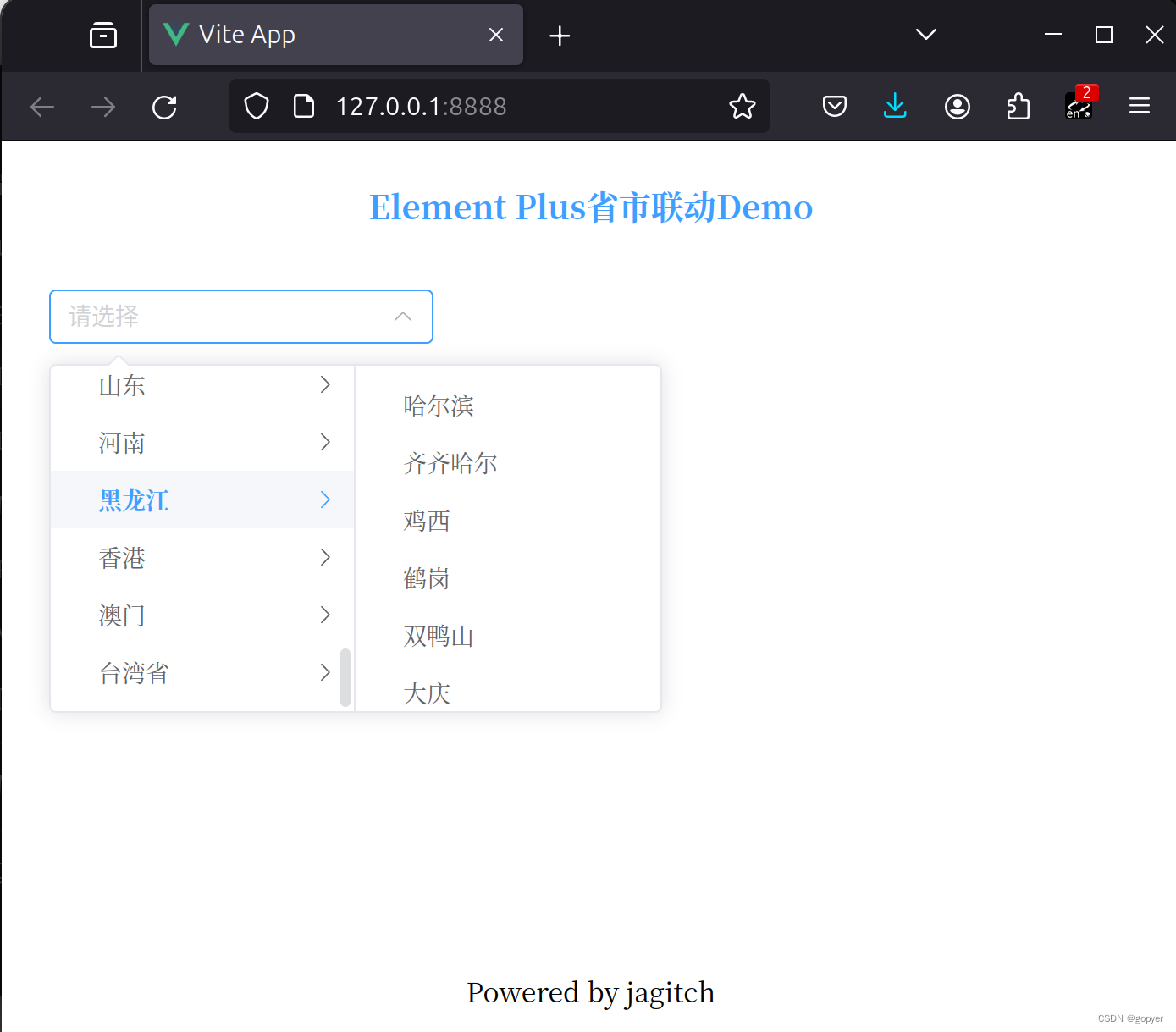Choose 双鸭山 city option
The image size is (1176, 1032).
[508, 636]
